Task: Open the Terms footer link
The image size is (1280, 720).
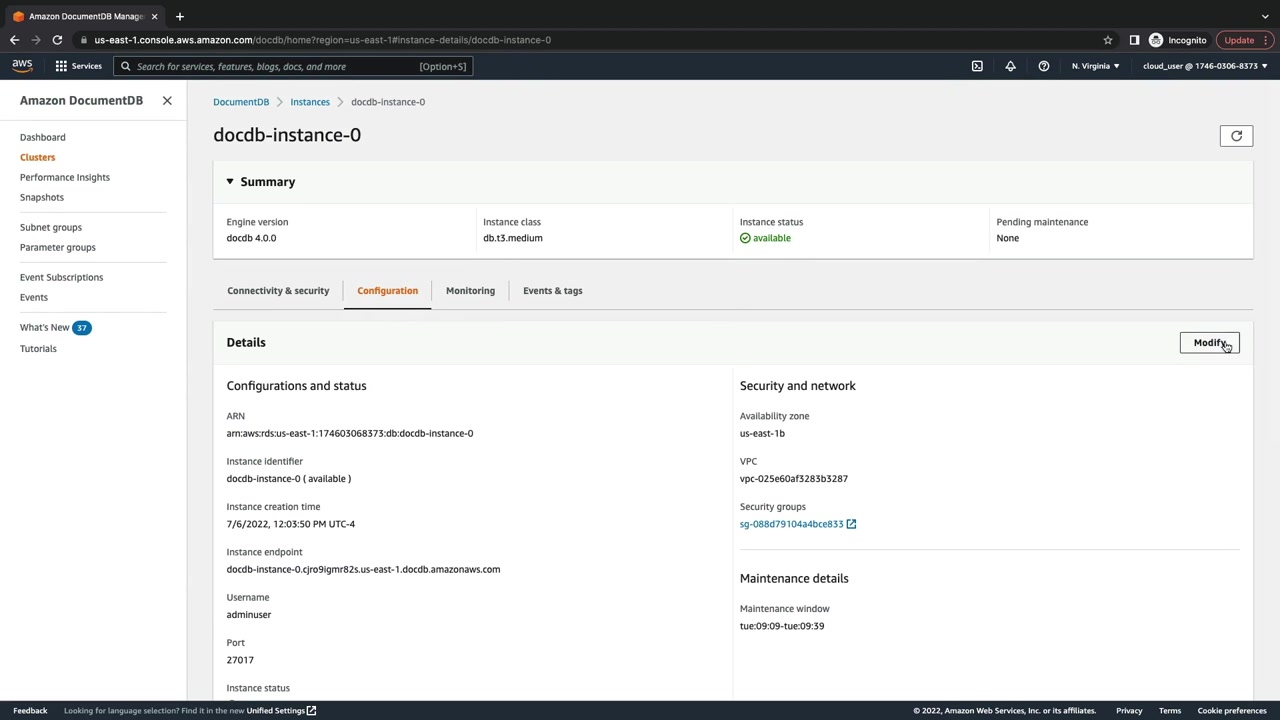Action: [x=1170, y=711]
